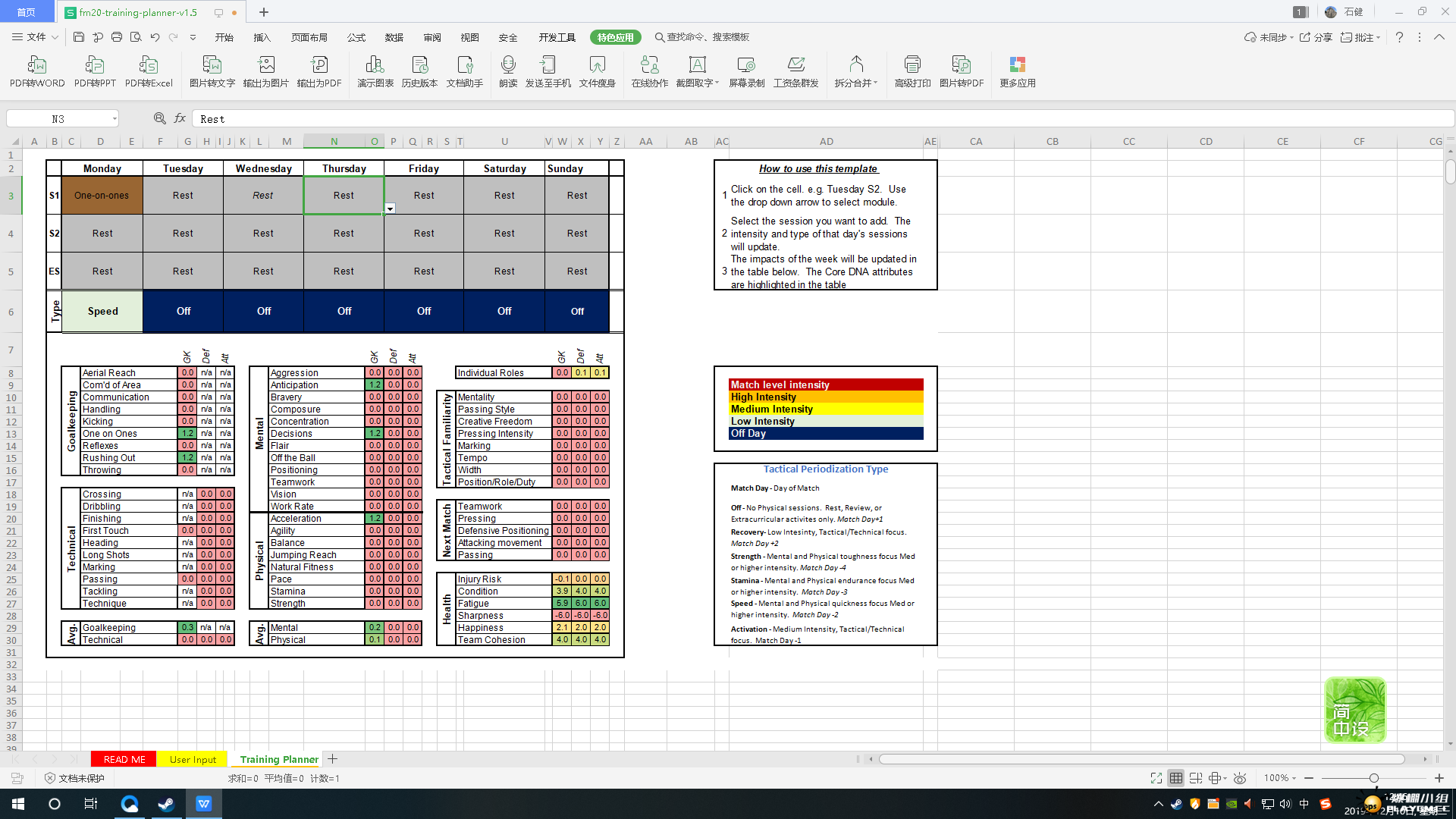Open the help question mark icon
The height and width of the screenshot is (819, 1456).
click(x=1399, y=37)
